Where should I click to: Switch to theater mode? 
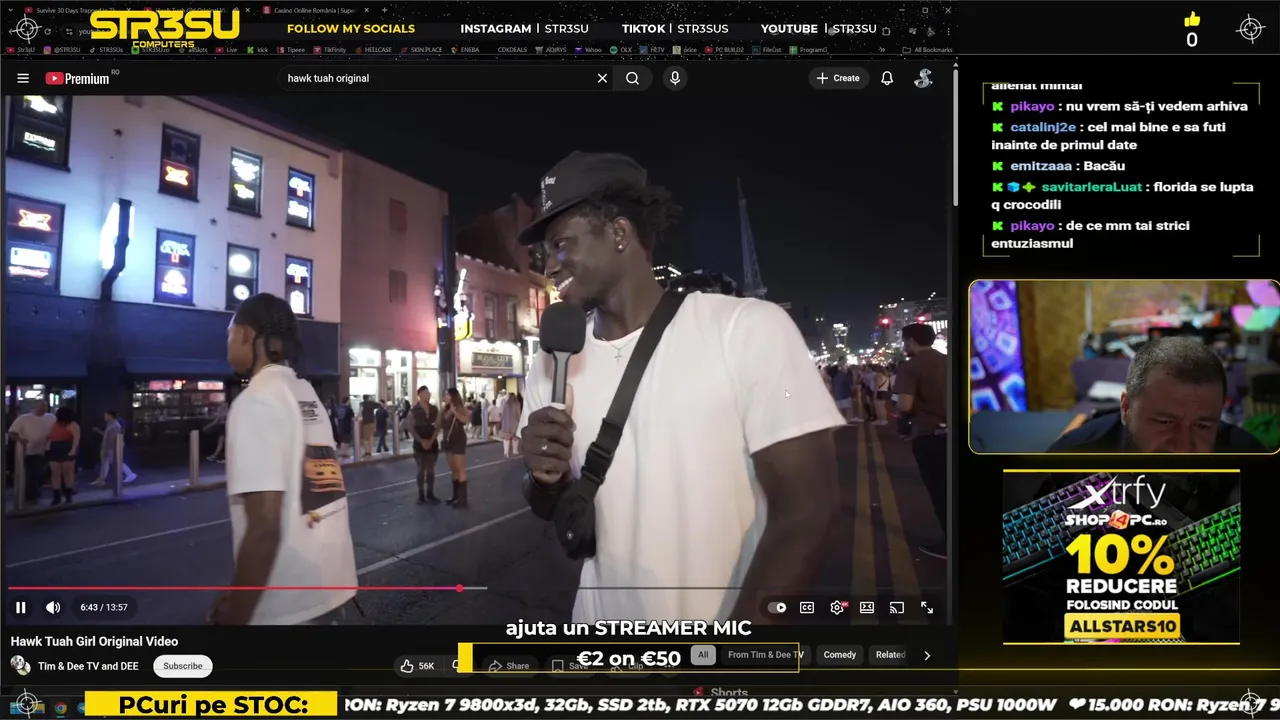click(x=867, y=607)
